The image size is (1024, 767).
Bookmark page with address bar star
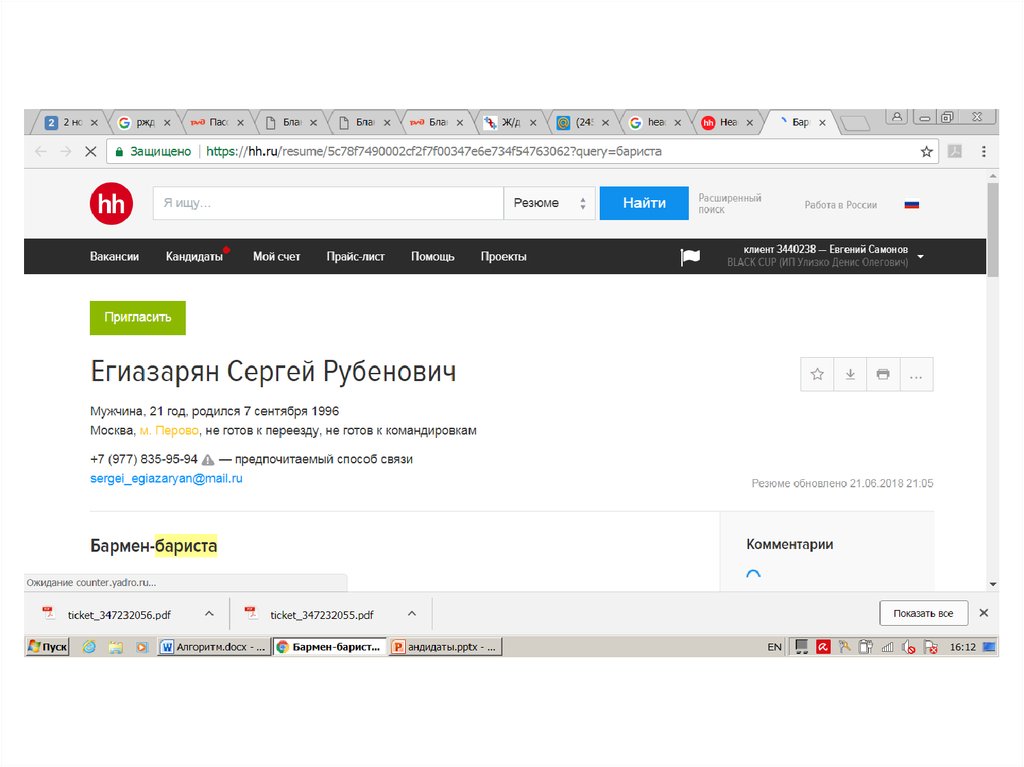pyautogui.click(x=926, y=152)
